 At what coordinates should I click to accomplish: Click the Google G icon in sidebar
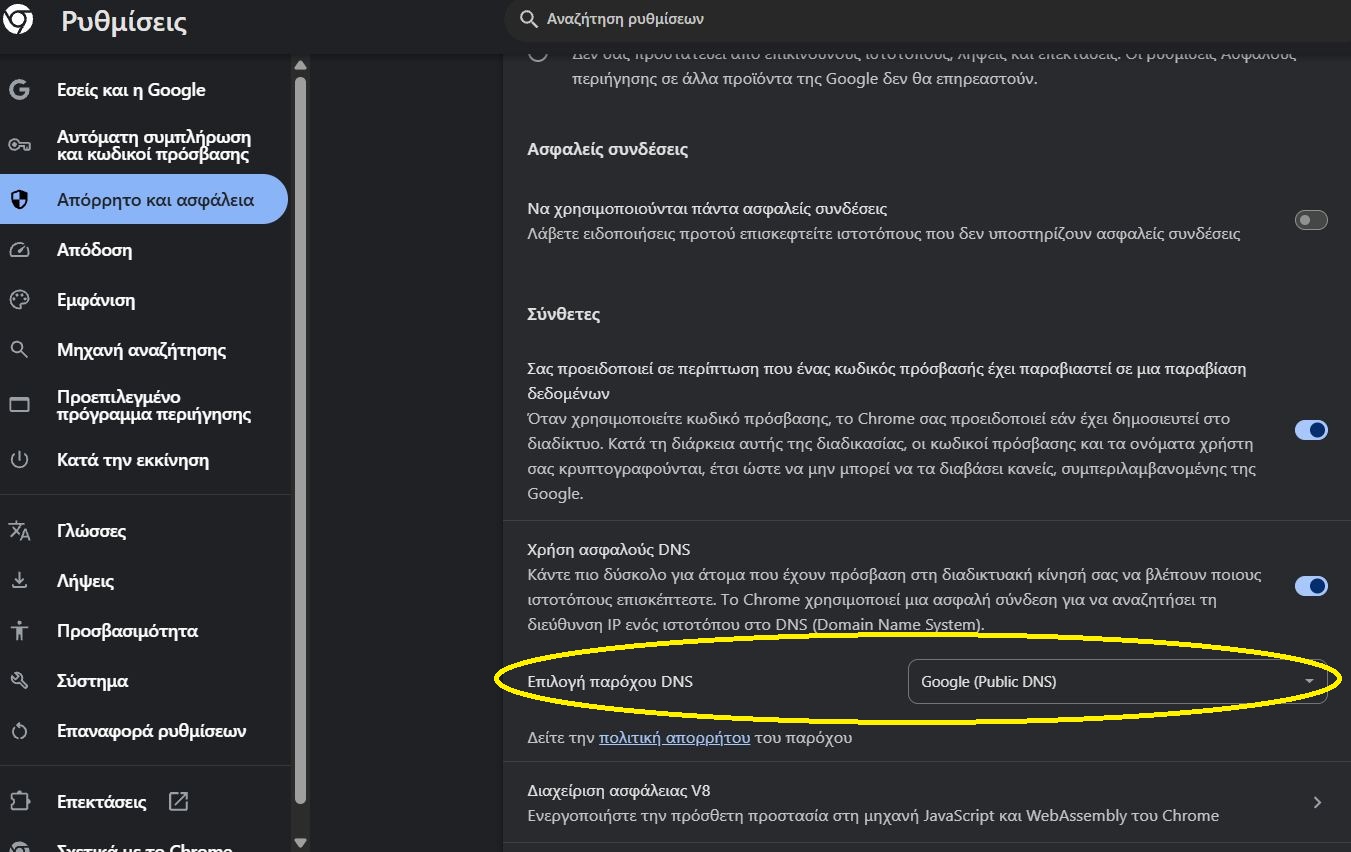pos(19,90)
